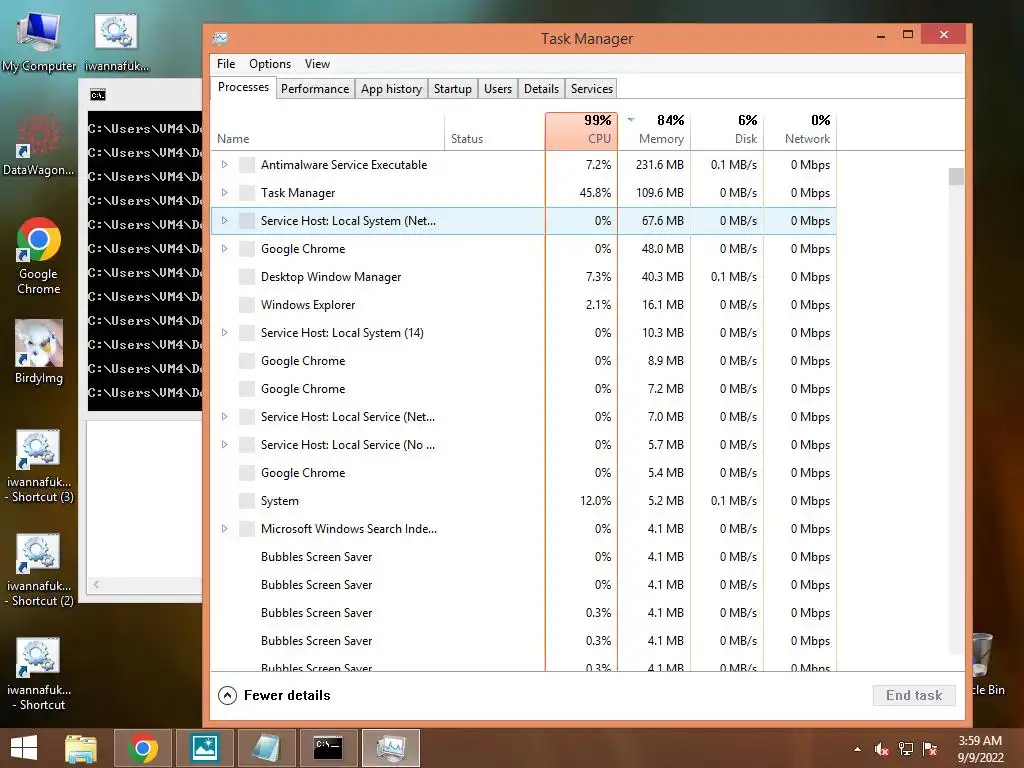Select the System process row
This screenshot has width=1024, height=768.
[x=524, y=501]
